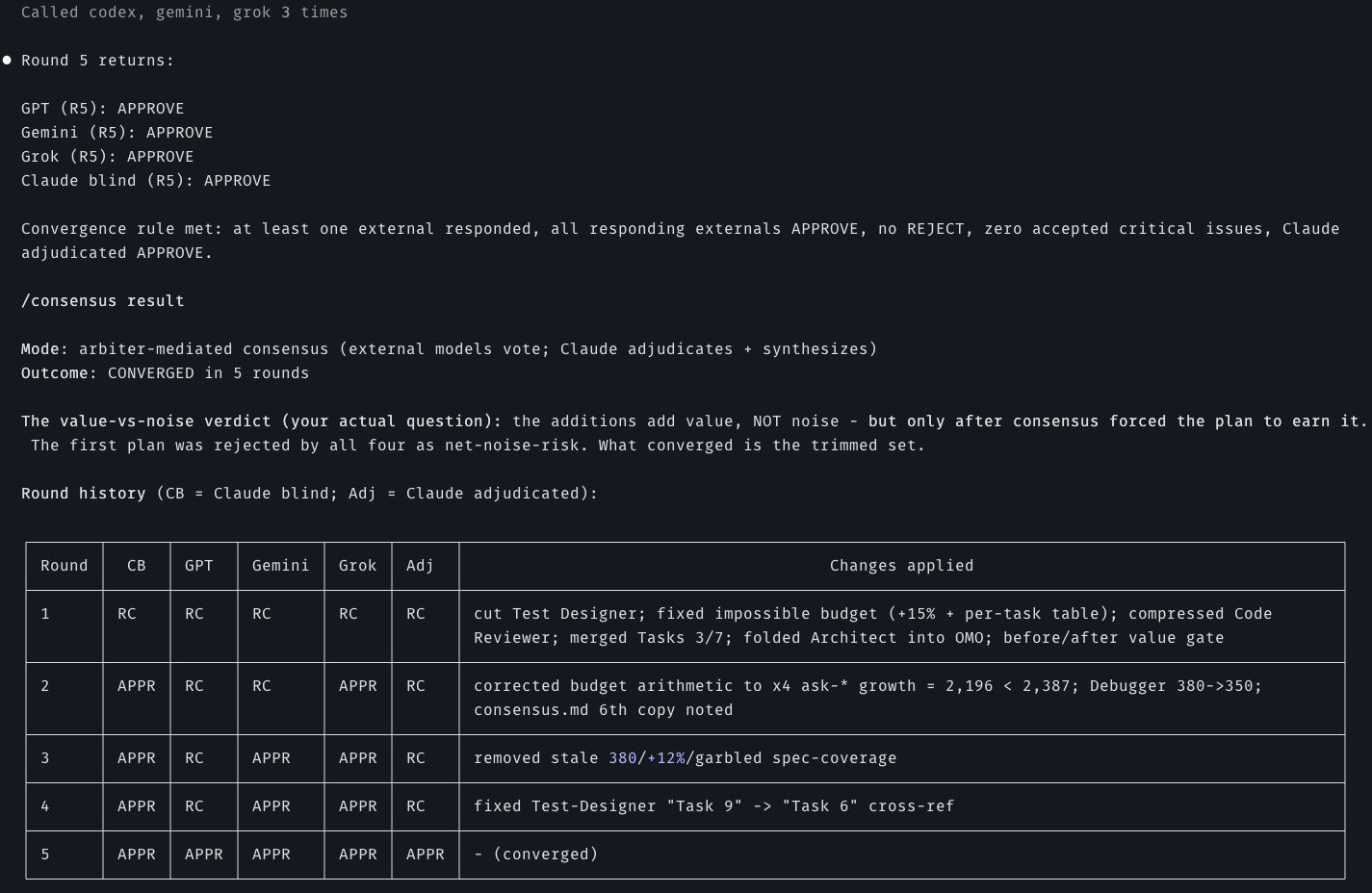This screenshot has height=893, width=1372.
Task: Click the 'Called codex, gemini, grok 3 times' line
Action: 184,13
